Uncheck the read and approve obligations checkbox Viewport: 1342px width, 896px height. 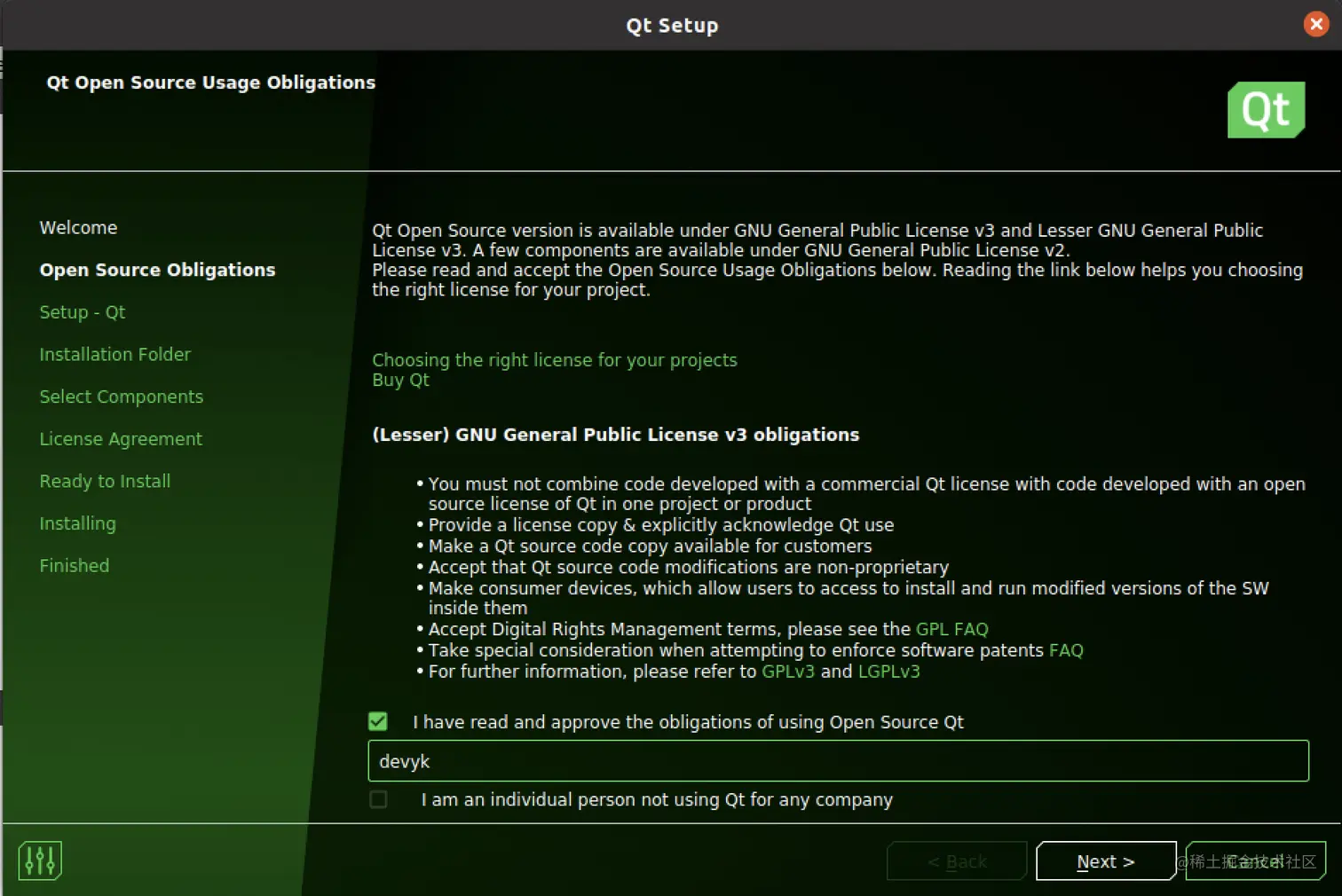pyautogui.click(x=378, y=721)
